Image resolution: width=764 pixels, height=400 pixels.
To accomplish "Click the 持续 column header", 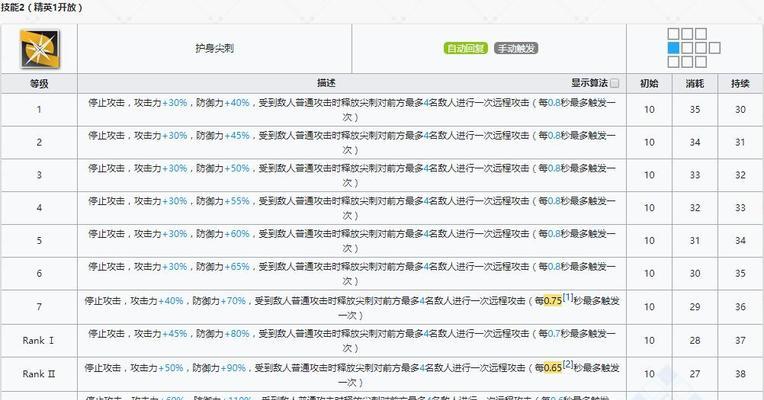I will (740, 83).
